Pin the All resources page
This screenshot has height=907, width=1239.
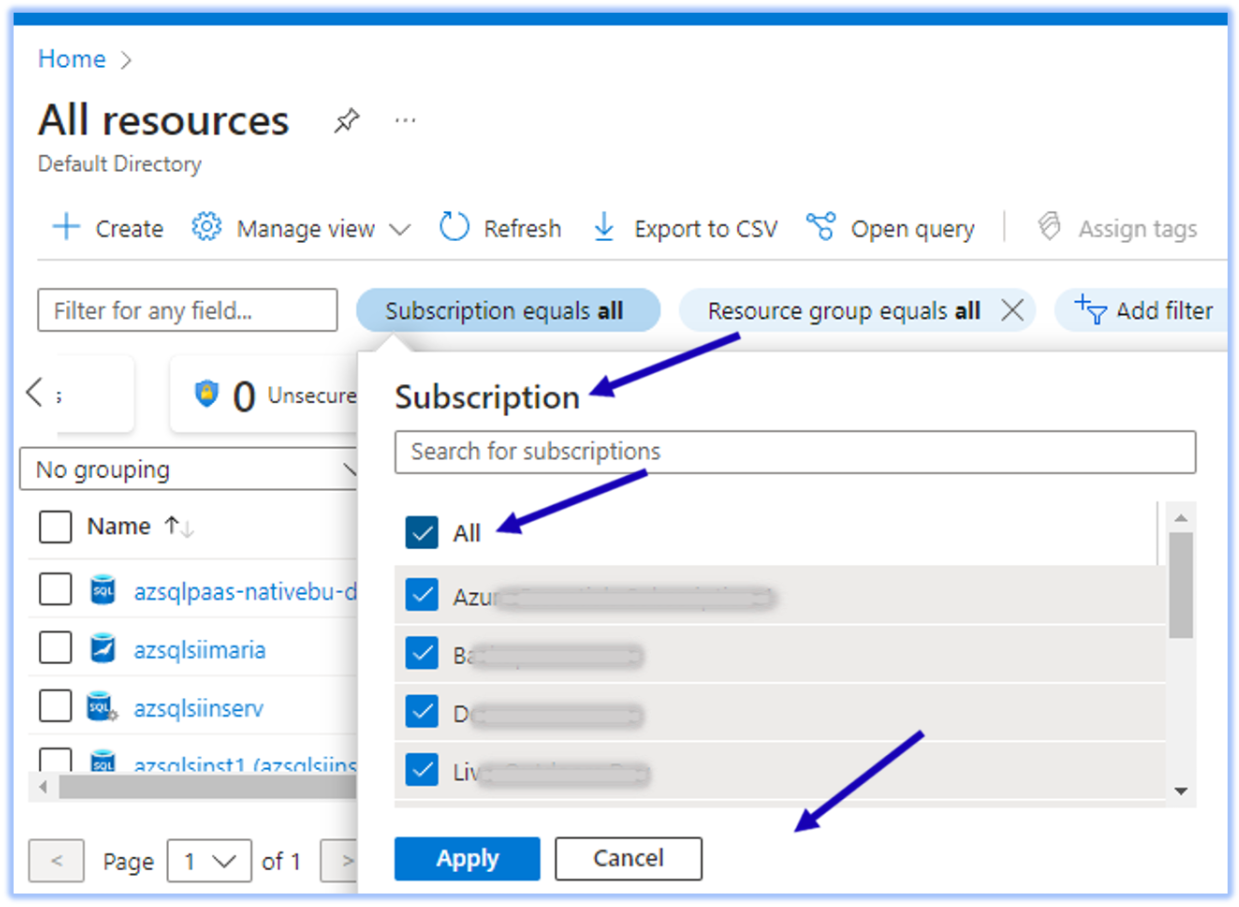(x=346, y=122)
